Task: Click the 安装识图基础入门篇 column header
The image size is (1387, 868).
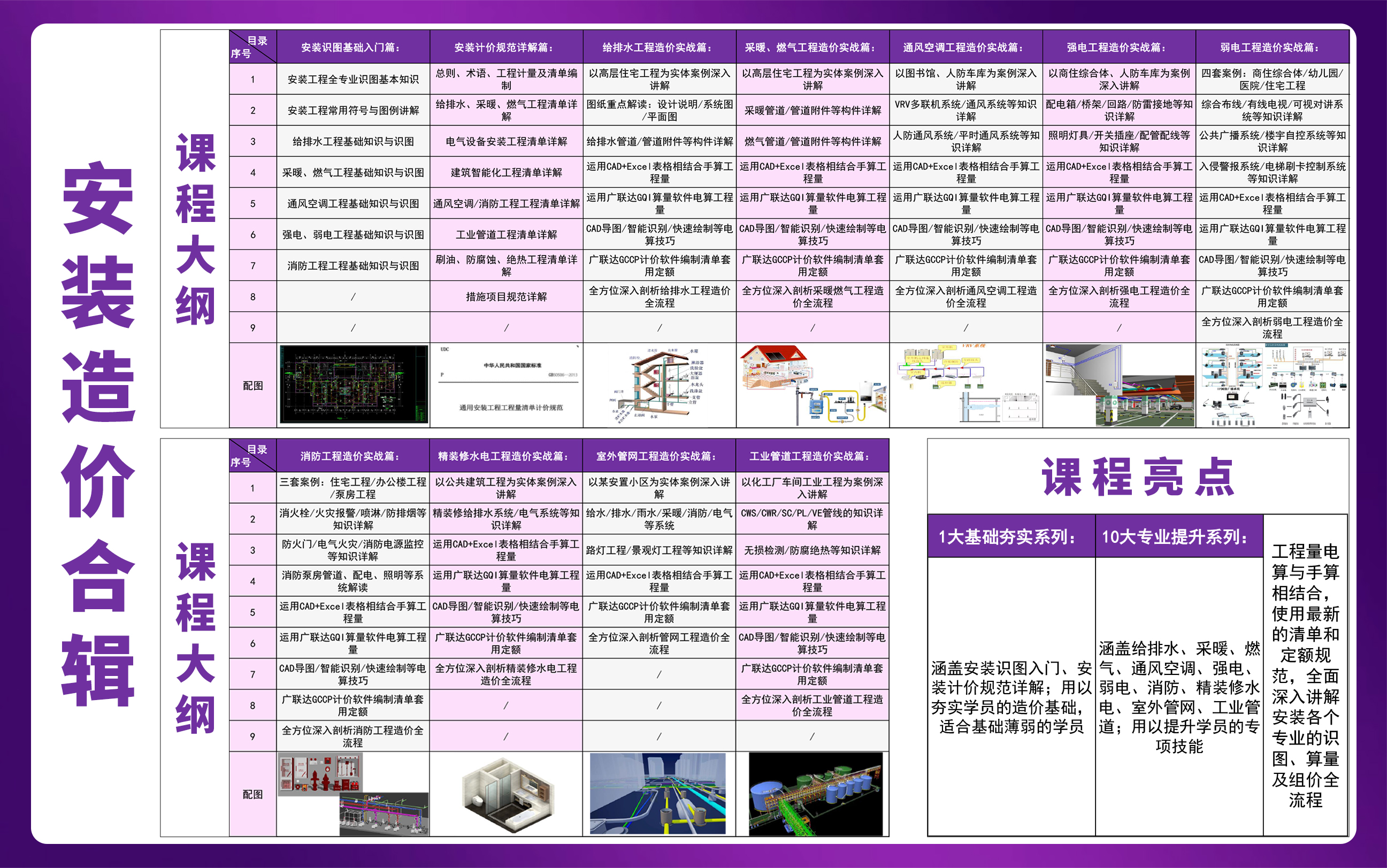Action: pos(354,47)
